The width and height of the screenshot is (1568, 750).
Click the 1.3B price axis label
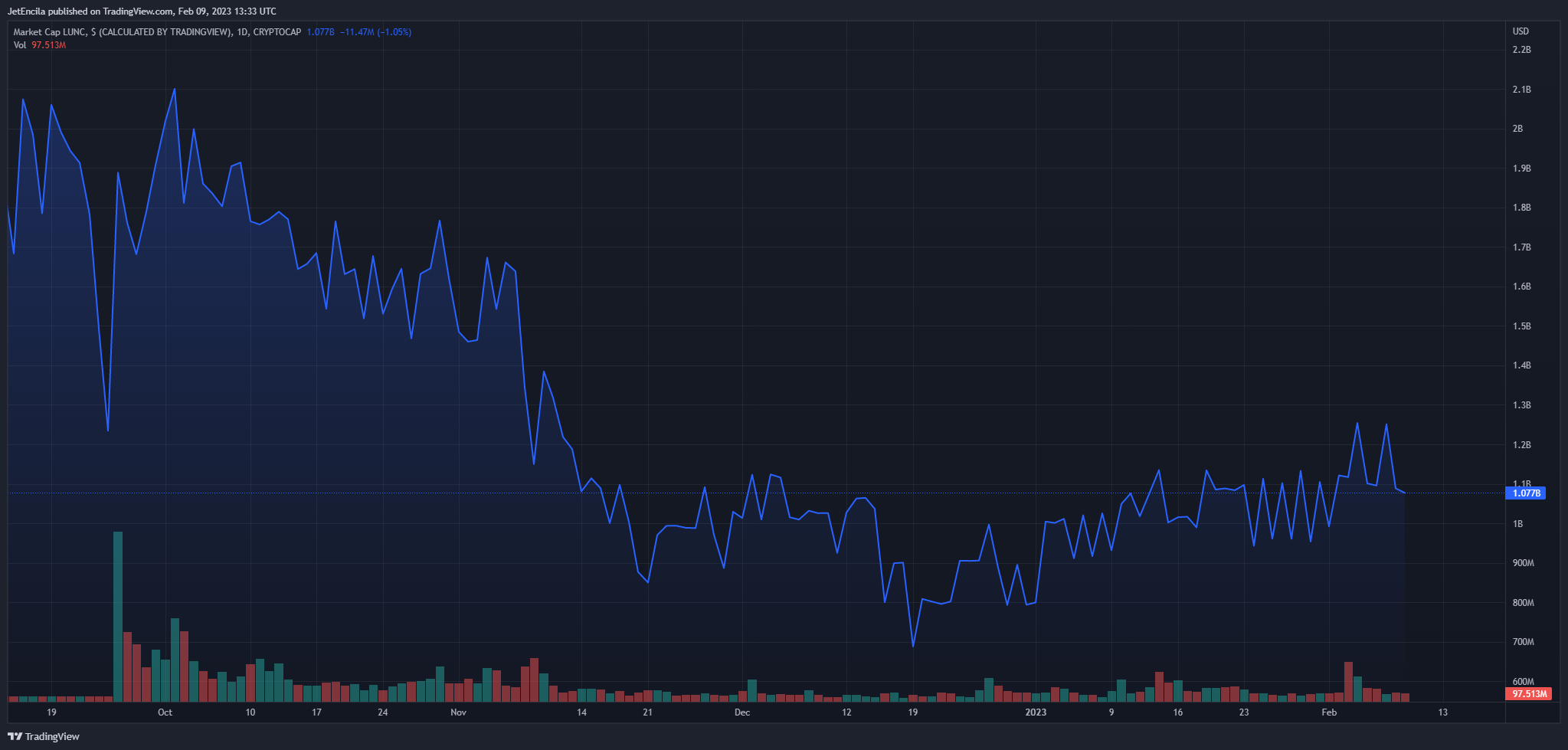(1521, 405)
